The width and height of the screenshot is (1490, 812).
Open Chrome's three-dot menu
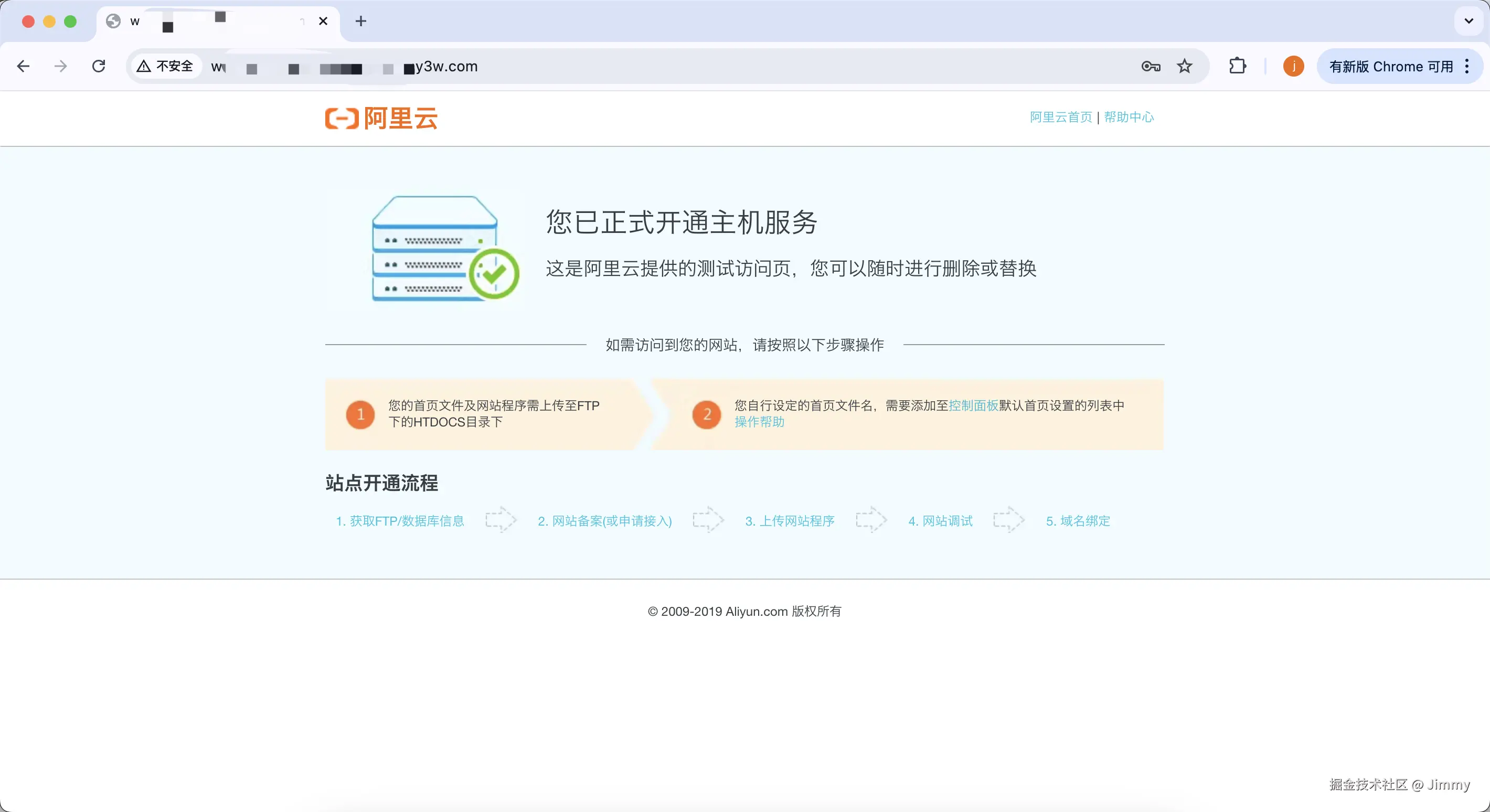1467,67
